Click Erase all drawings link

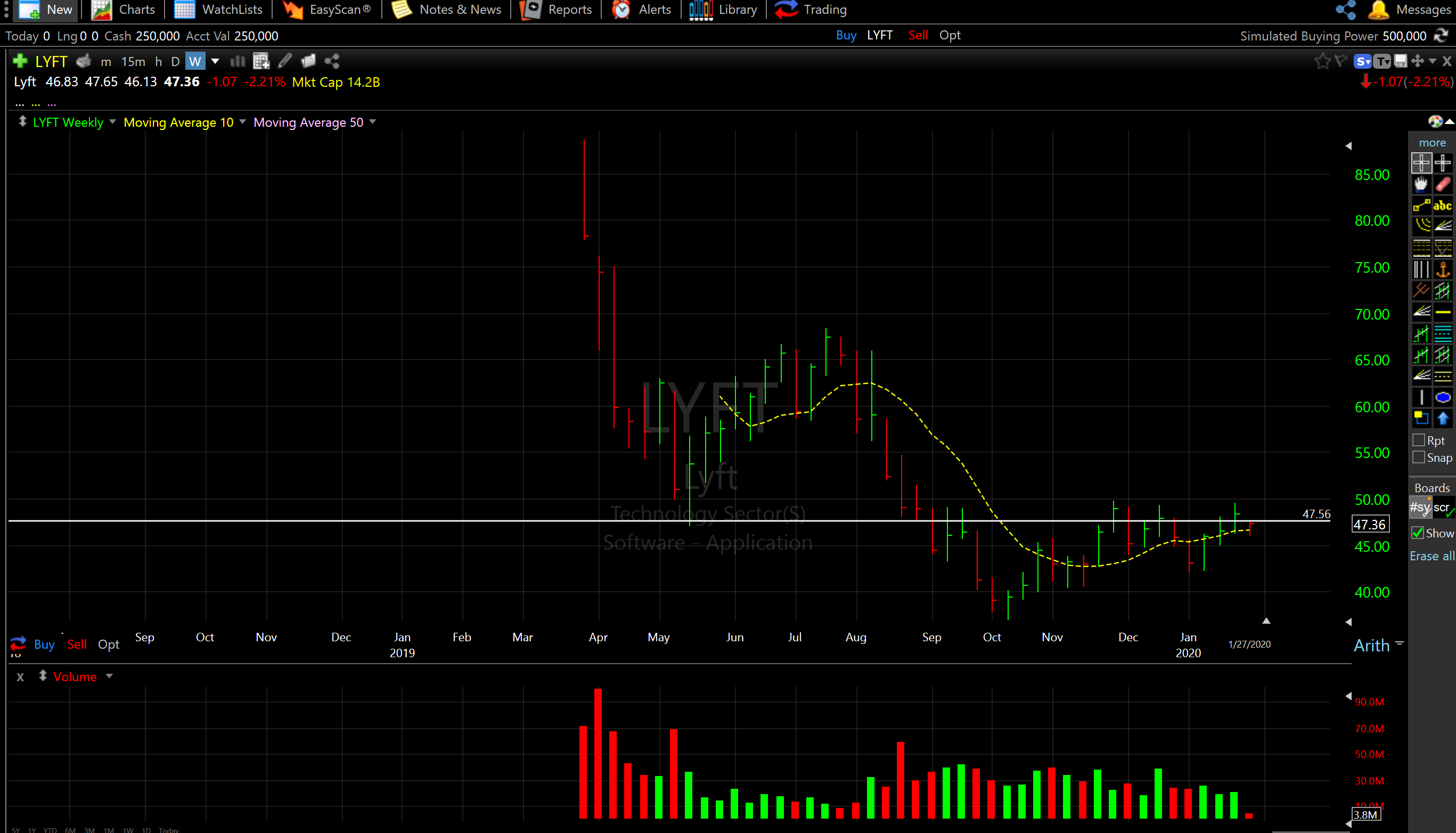tap(1432, 556)
